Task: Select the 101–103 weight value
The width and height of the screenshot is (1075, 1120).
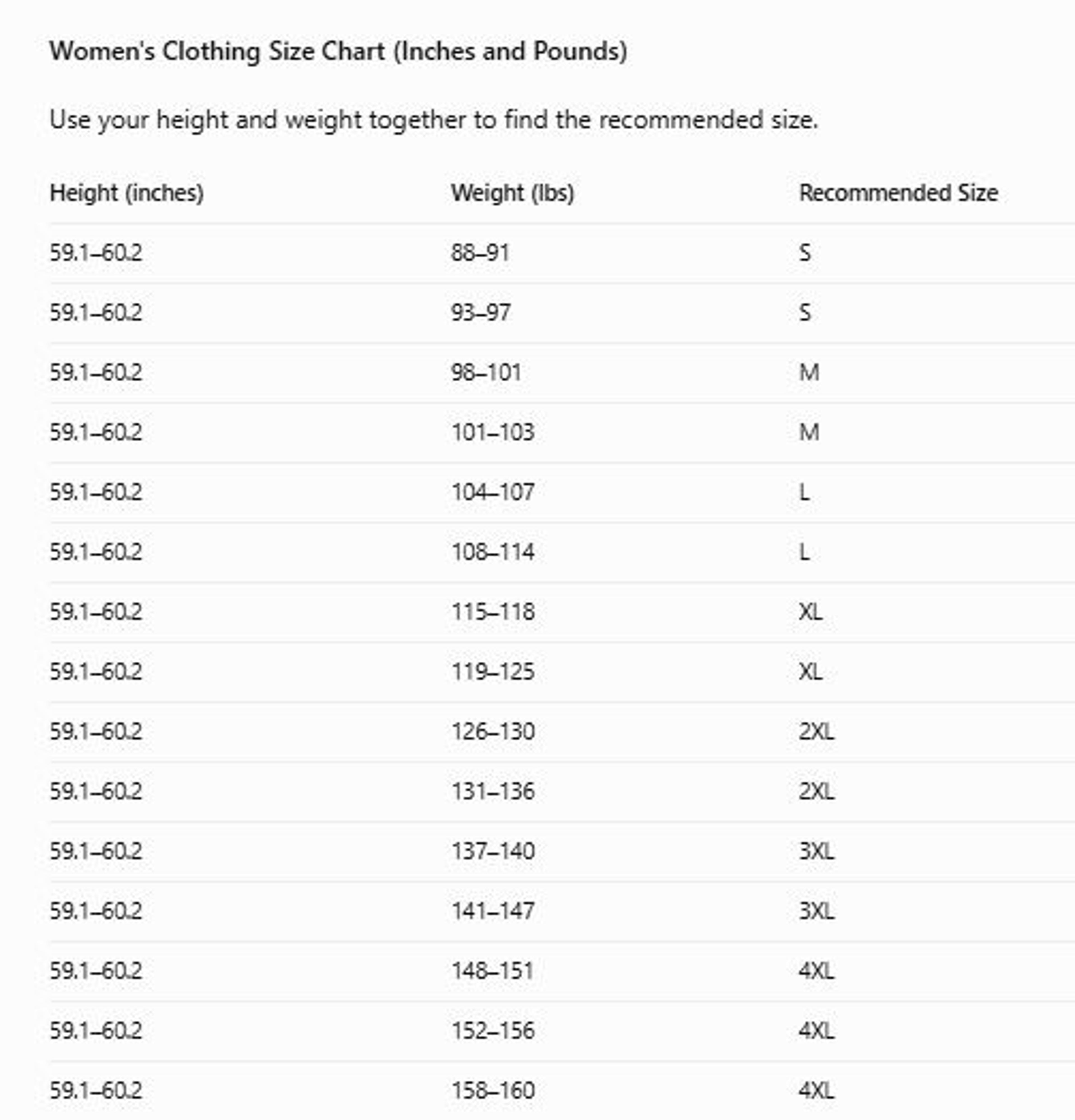Action: tap(492, 433)
